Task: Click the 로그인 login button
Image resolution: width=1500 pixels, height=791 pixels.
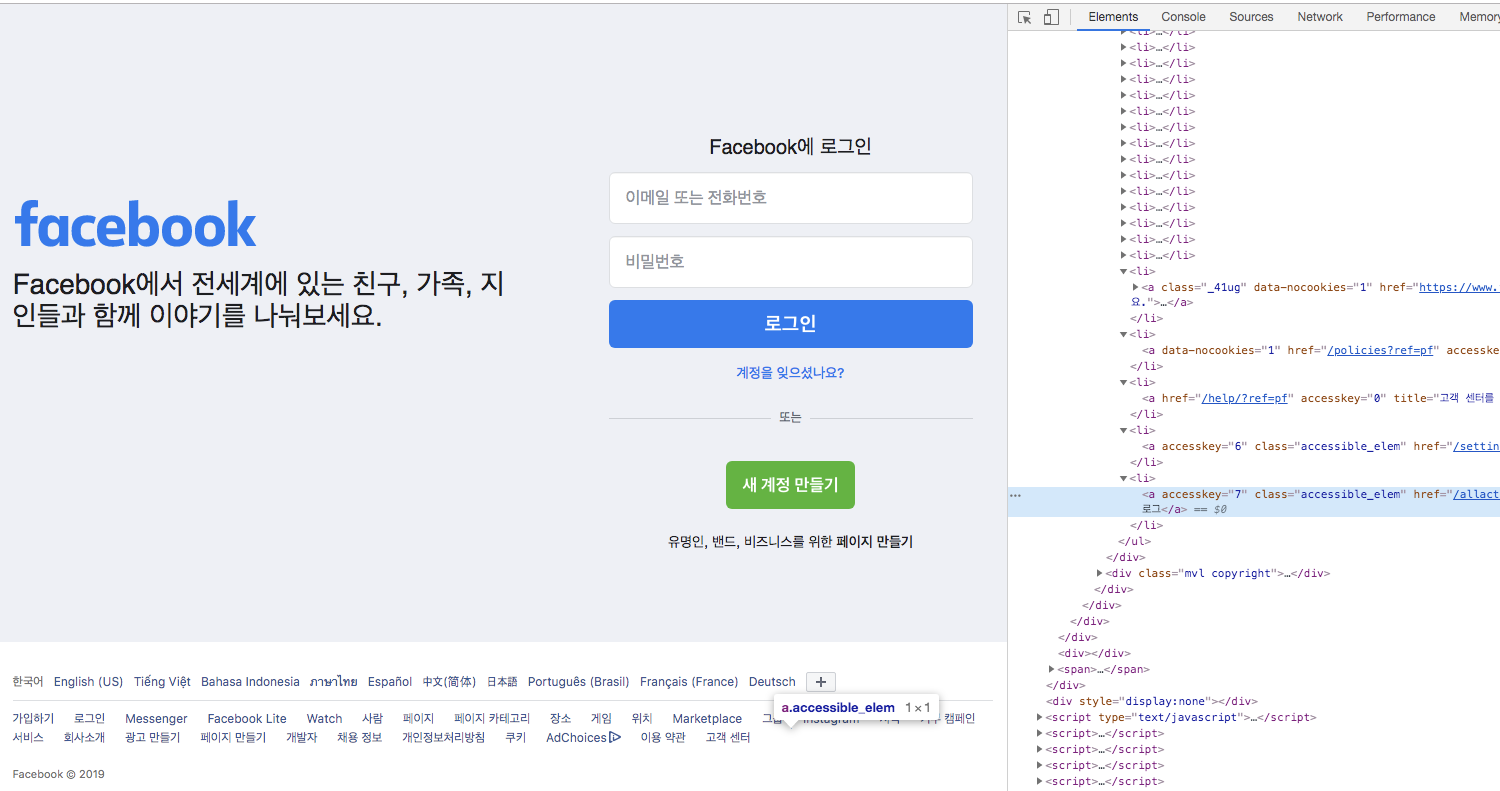Action: tap(790, 324)
